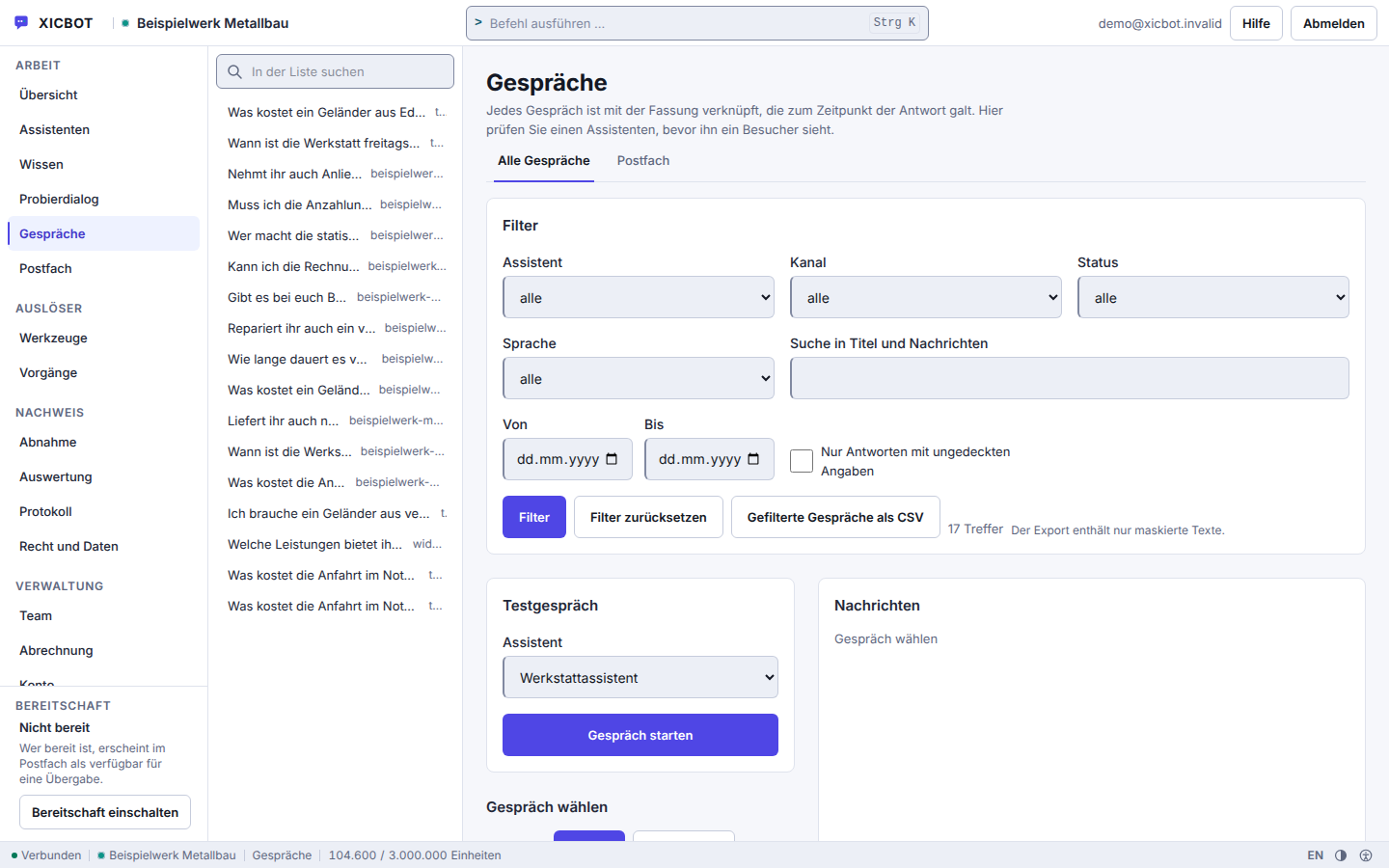Open Werkzeuge in the sidebar
The height and width of the screenshot is (868, 1389).
point(103,338)
